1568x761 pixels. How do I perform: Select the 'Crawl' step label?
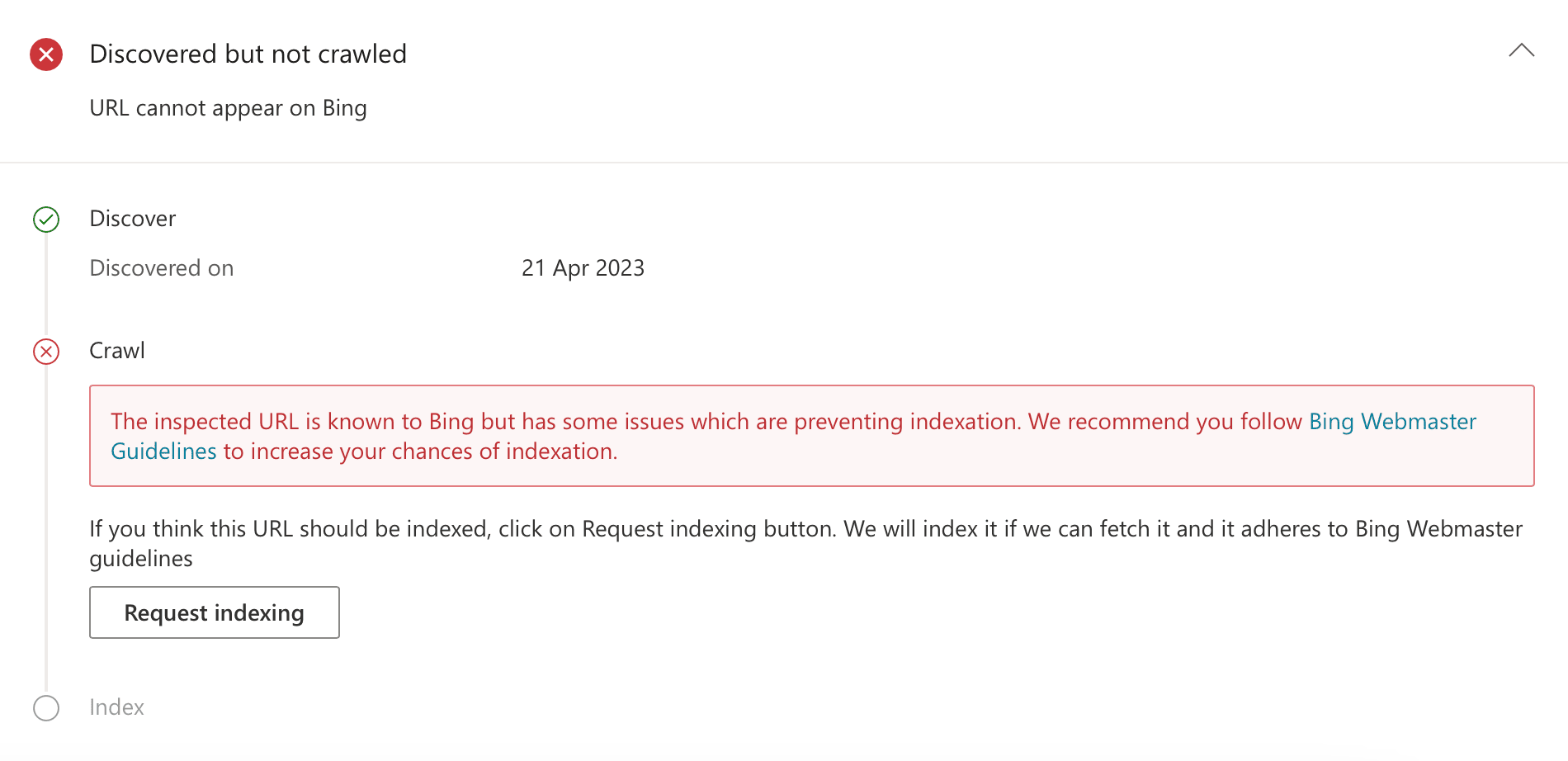[x=116, y=351]
